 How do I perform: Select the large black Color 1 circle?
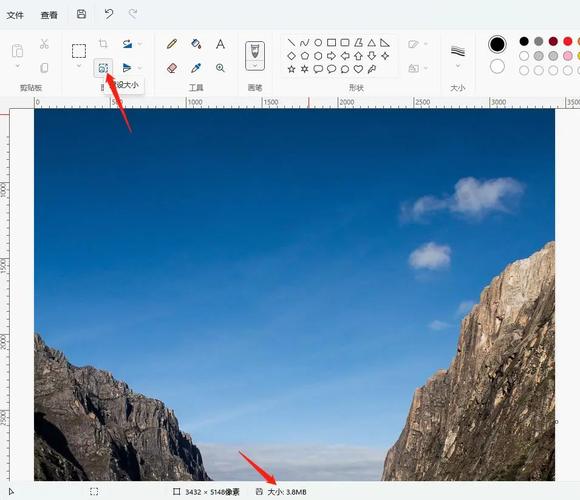497,44
